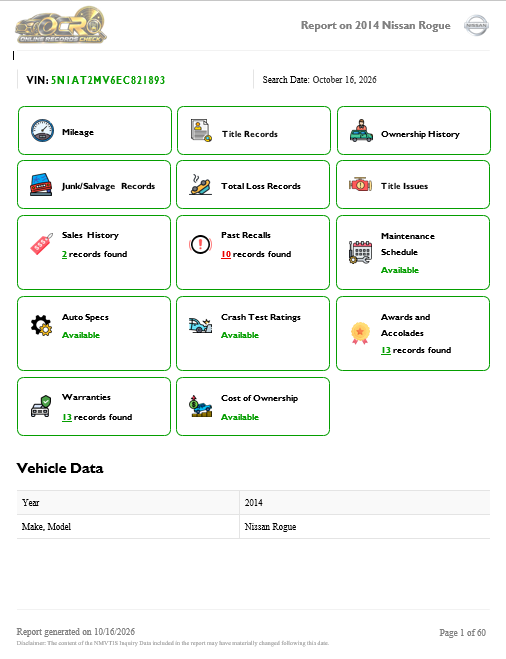Click the Vehicle Data heading
The height and width of the screenshot is (659, 506).
pos(60,468)
